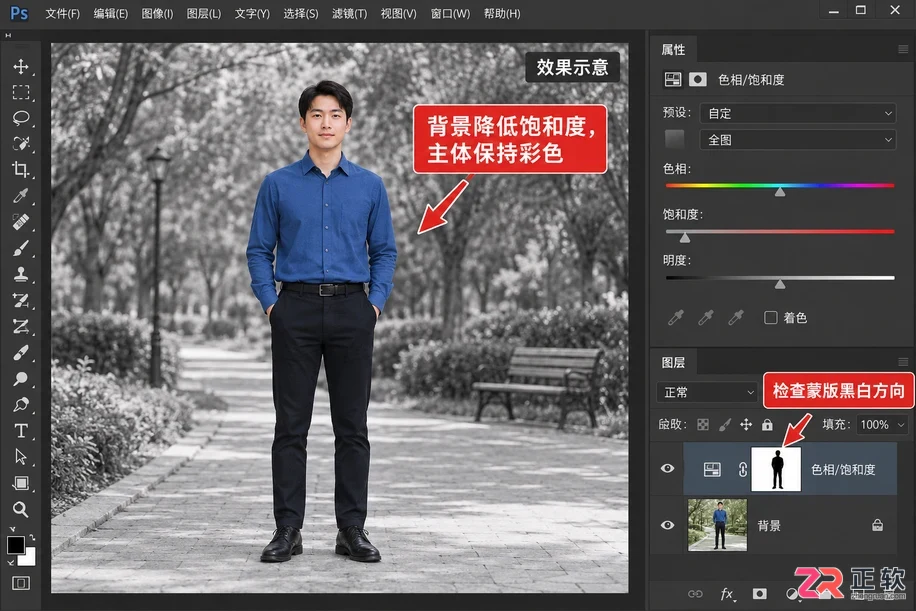Click the lock all padlock icon
The width and height of the screenshot is (916, 611).
(767, 425)
